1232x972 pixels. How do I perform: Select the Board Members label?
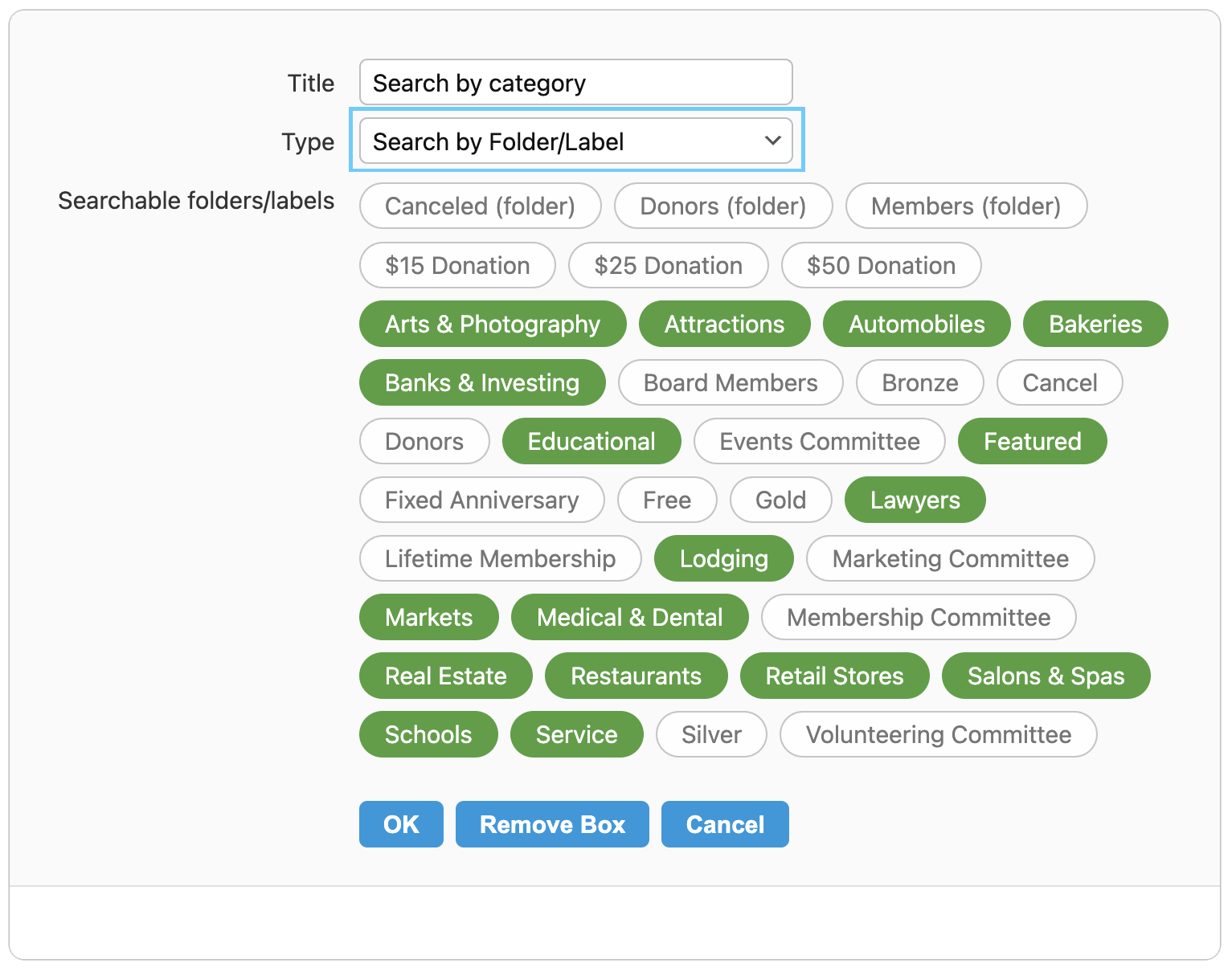tap(731, 382)
